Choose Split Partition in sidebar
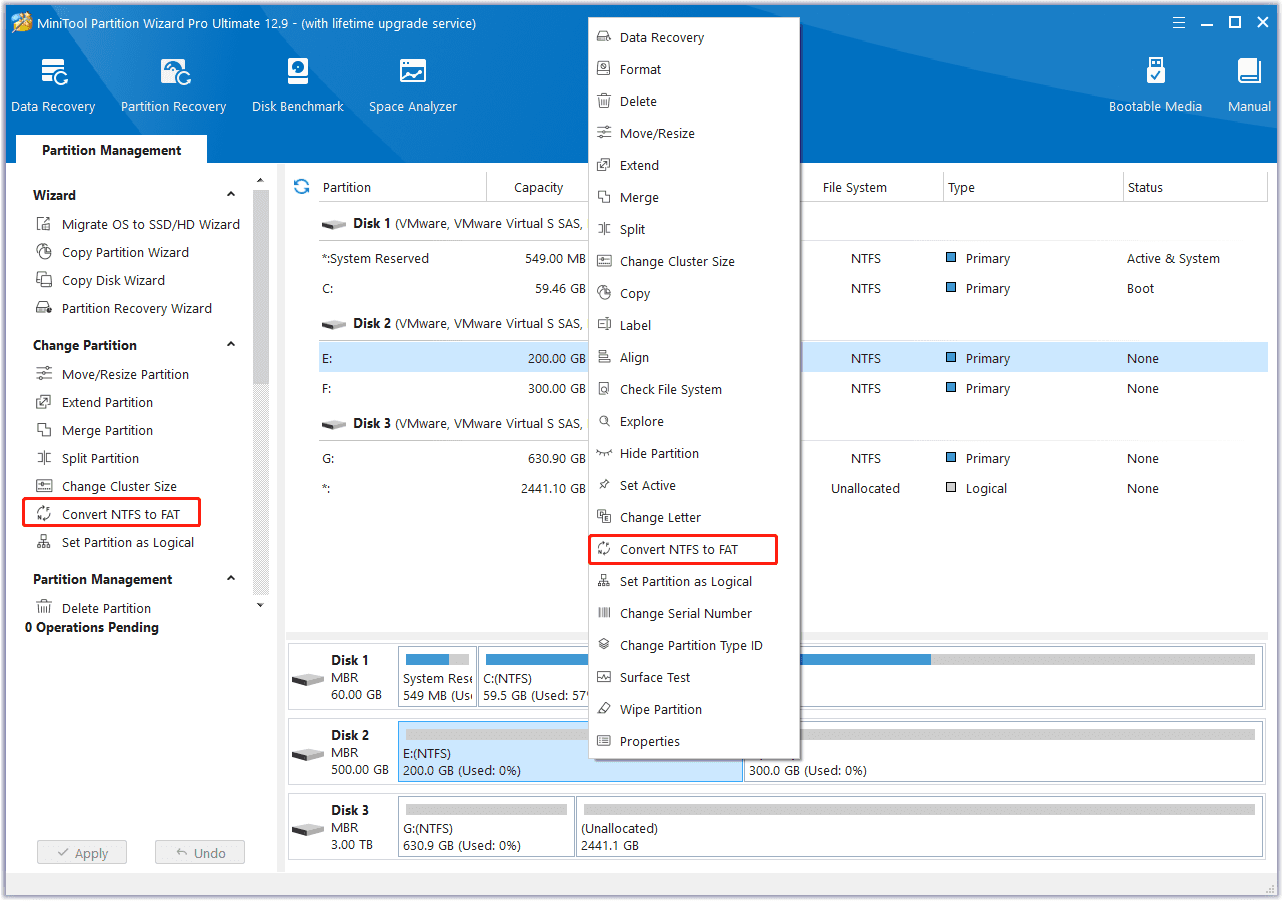1283x901 pixels. click(87, 458)
